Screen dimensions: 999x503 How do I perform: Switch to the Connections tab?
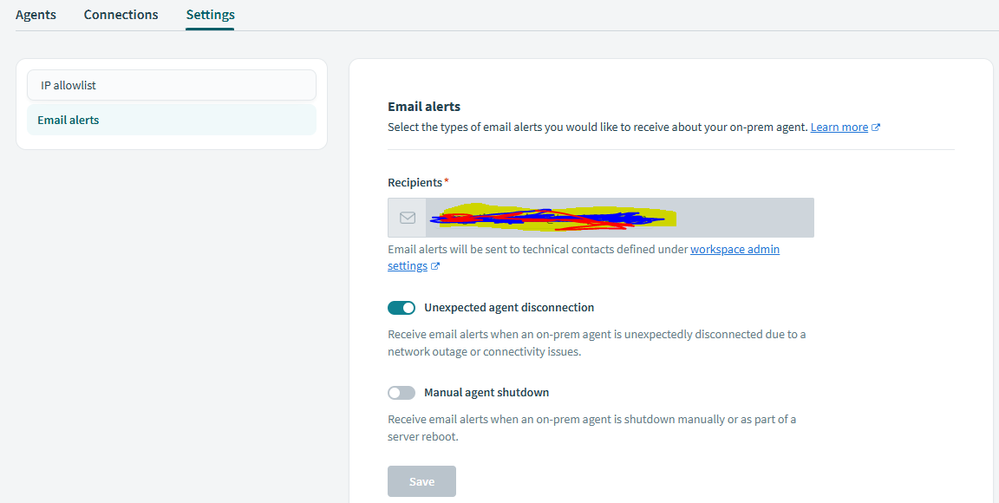coord(121,15)
